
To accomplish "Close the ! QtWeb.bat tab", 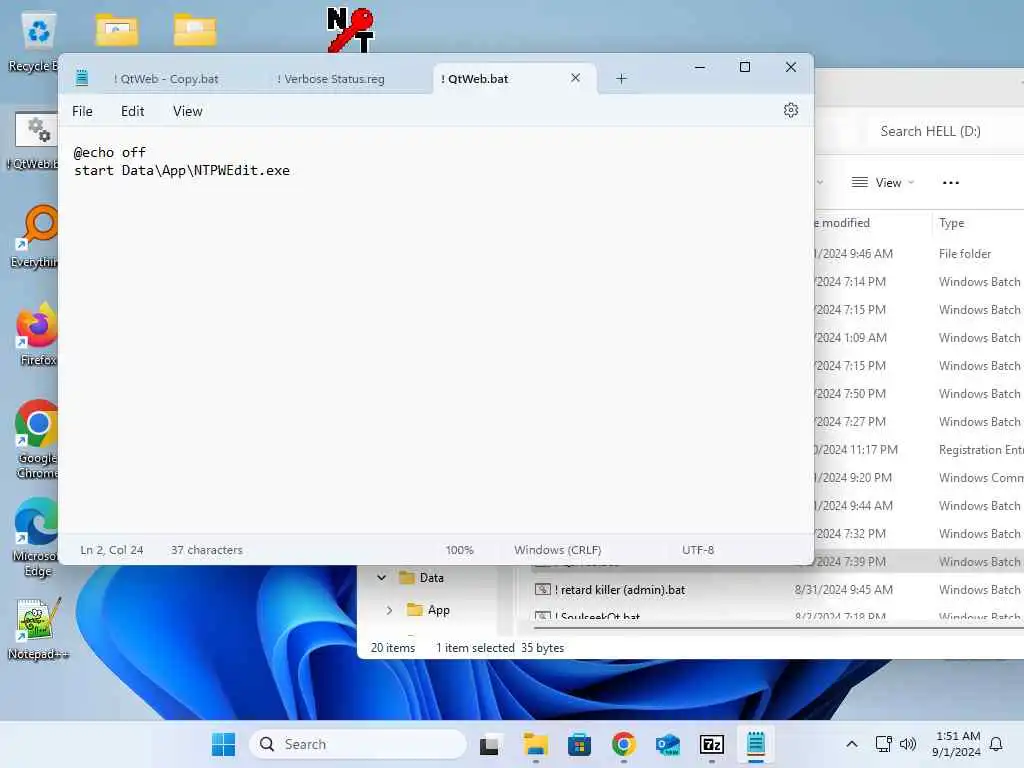I will tap(575, 78).
